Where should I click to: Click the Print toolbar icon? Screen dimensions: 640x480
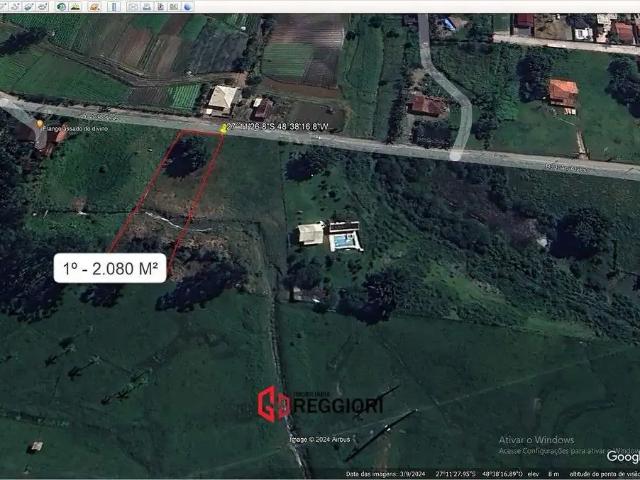click(147, 6)
